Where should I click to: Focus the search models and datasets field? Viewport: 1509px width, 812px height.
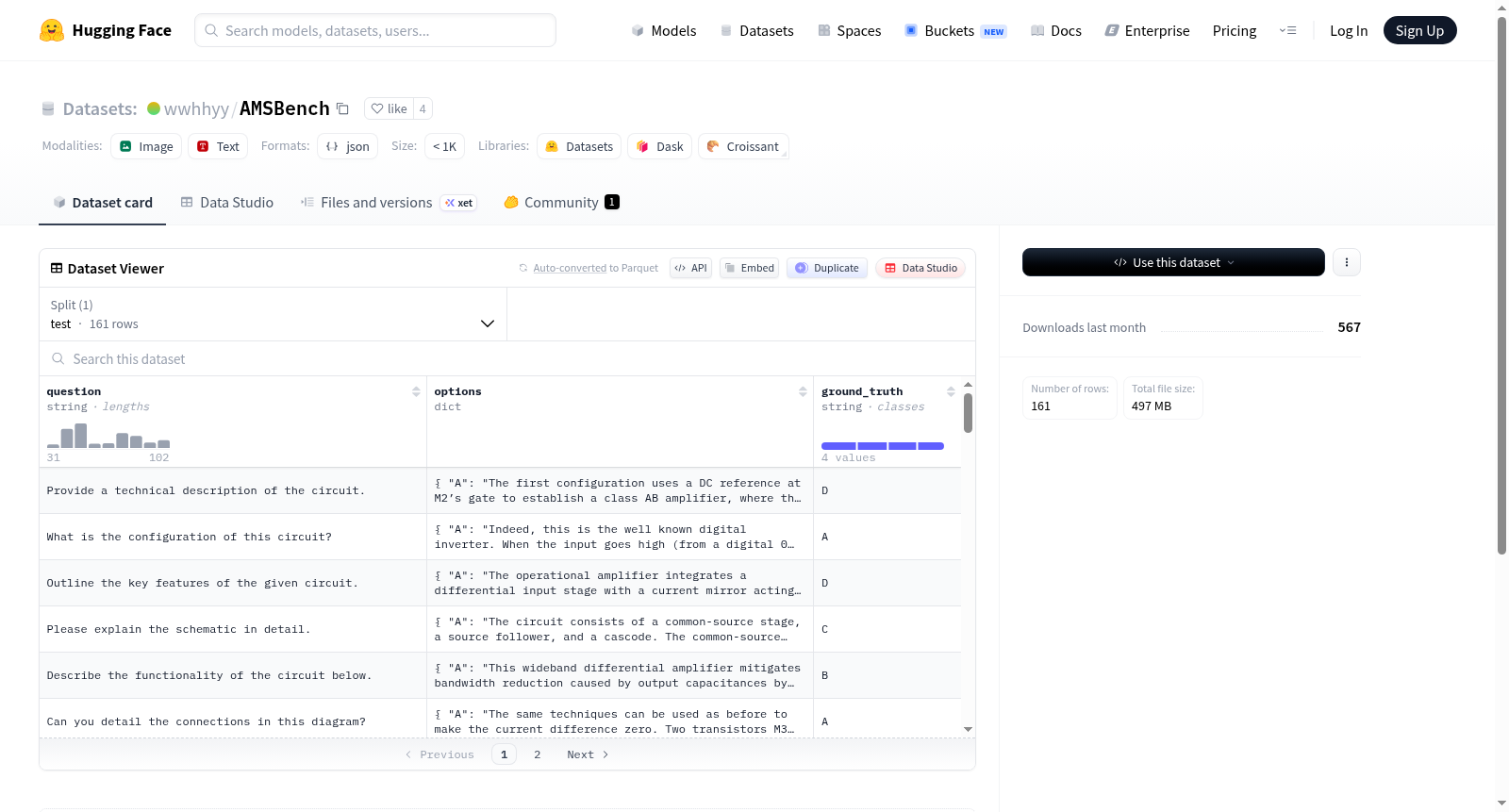coord(375,30)
